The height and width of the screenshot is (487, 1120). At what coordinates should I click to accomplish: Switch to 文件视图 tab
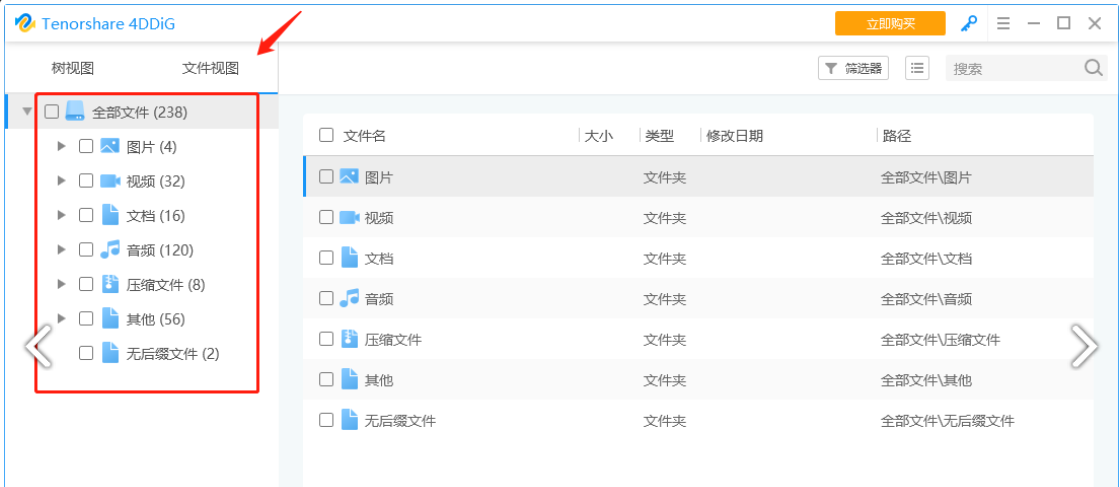coord(210,69)
